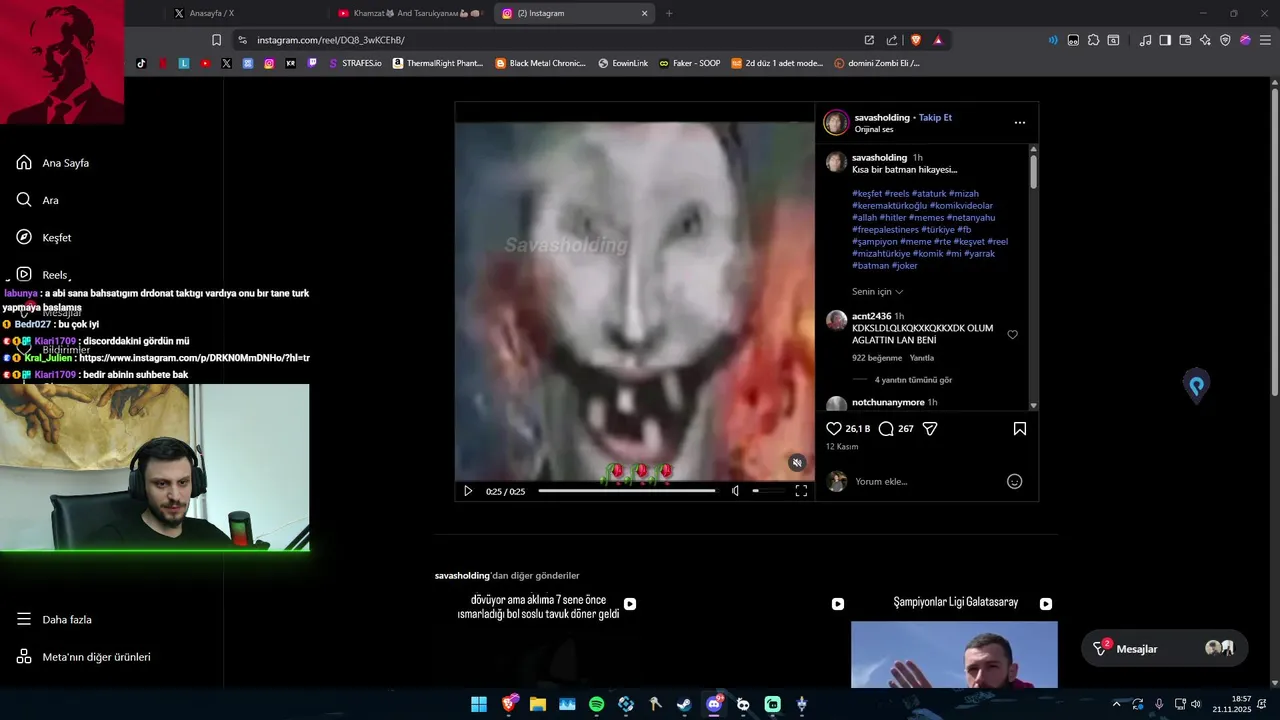Open Meta'nın diğer ürünleri menu
1280x720 pixels.
[x=83, y=657]
